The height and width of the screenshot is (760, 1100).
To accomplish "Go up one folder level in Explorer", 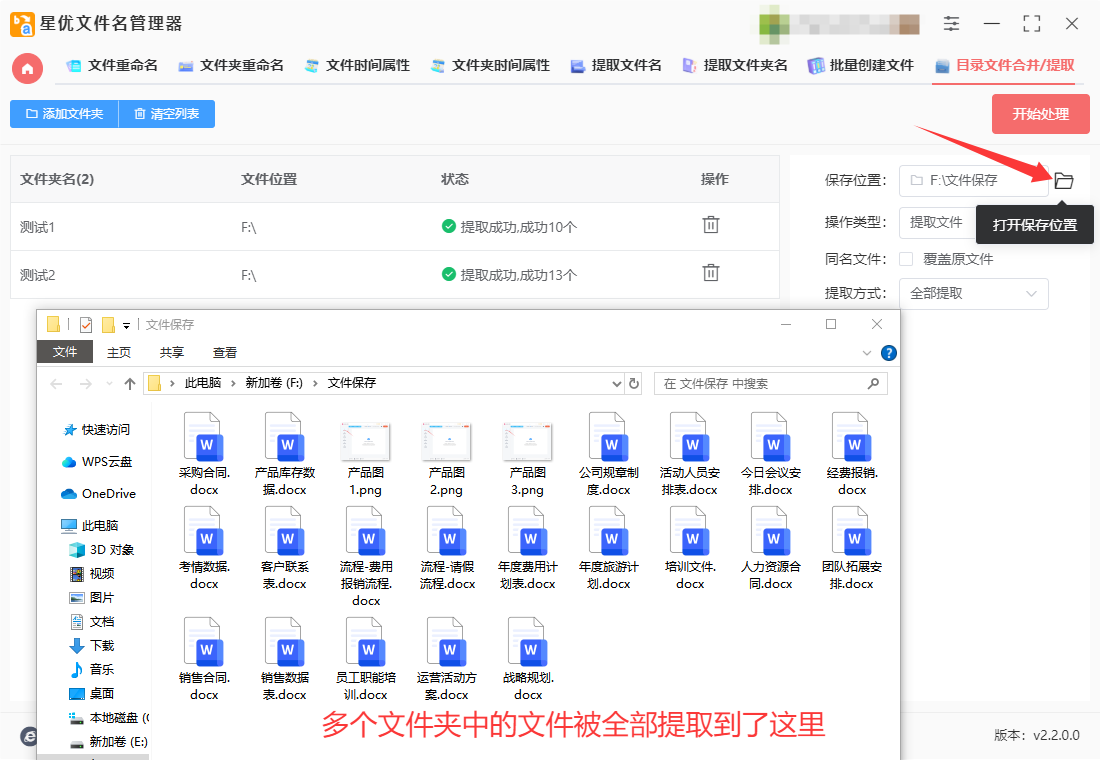I will pyautogui.click(x=130, y=384).
